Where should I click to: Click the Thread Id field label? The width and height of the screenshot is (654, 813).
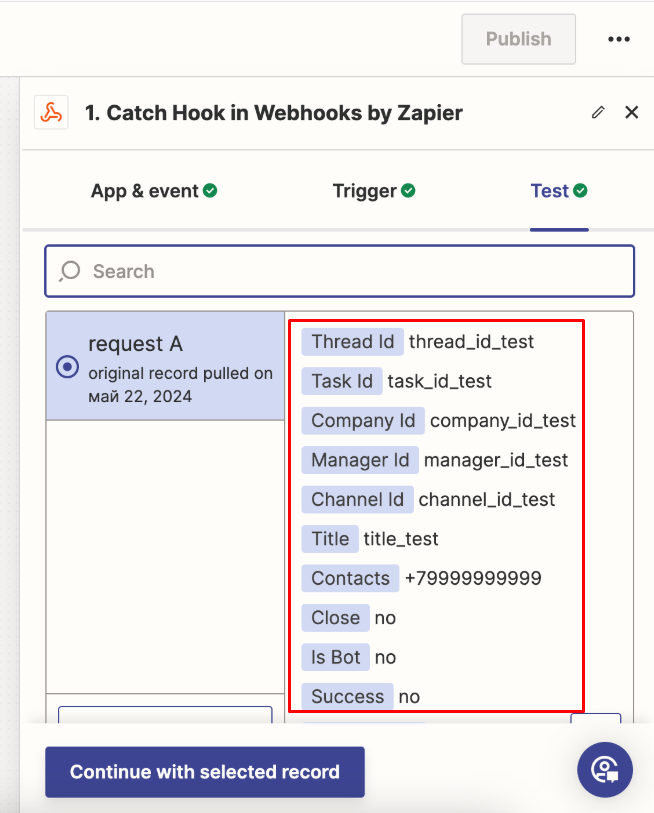(x=352, y=342)
